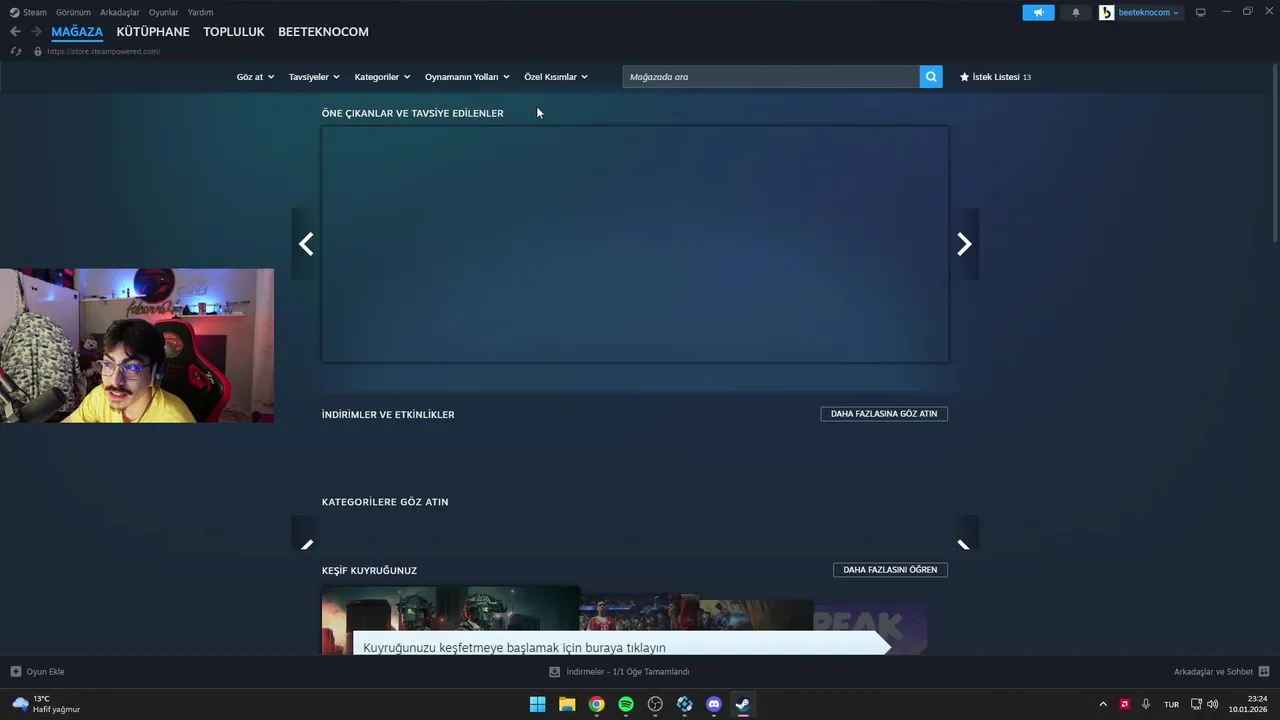Open the beeteknocom account dropdown
The image size is (1280, 720).
[1148, 12]
